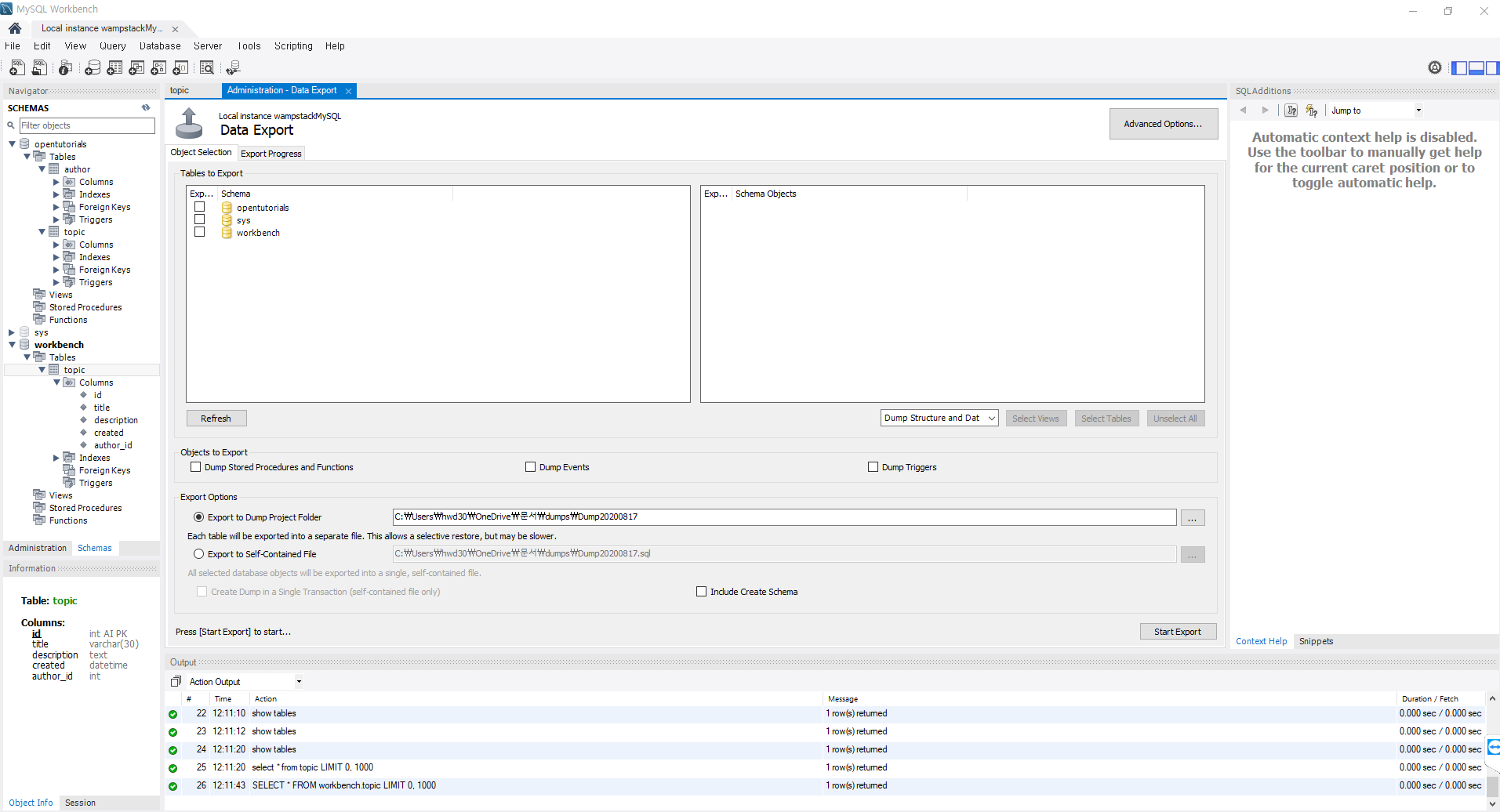Enable Dump Stored Procedures and Functions

pos(195,467)
